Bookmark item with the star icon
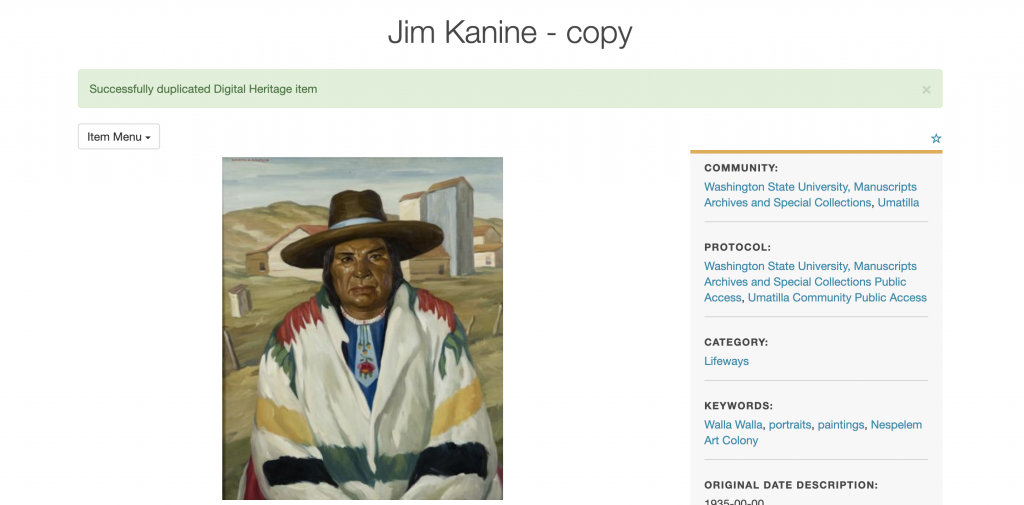 (936, 138)
